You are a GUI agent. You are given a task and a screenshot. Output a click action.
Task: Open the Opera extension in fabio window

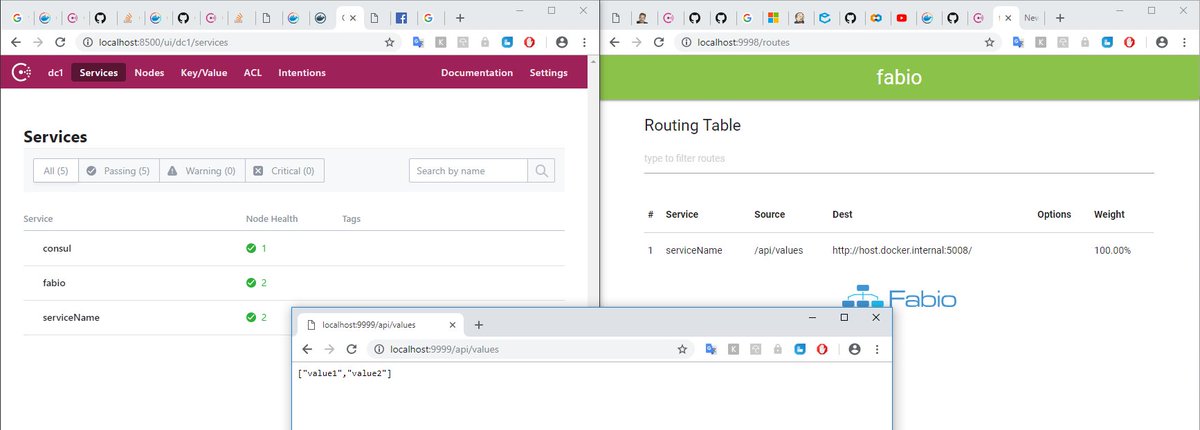point(1129,43)
